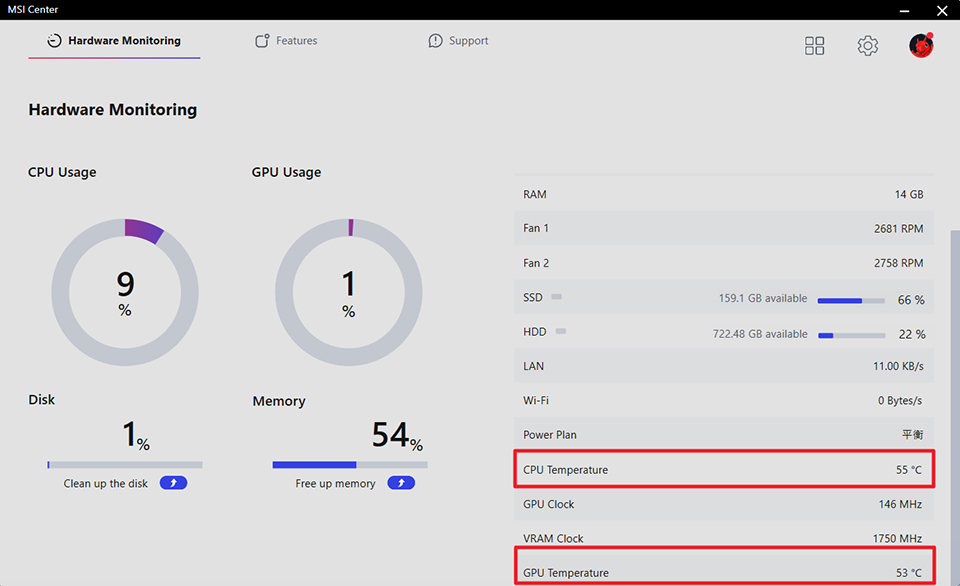Image resolution: width=960 pixels, height=586 pixels.
Task: Click the 'Free up memory' text
Action: 335,484
